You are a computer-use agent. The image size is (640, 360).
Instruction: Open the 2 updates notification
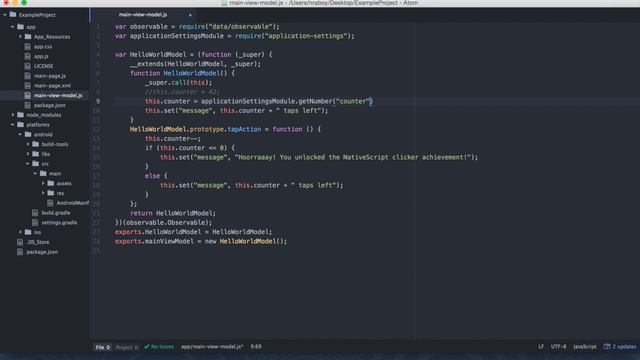click(620, 347)
